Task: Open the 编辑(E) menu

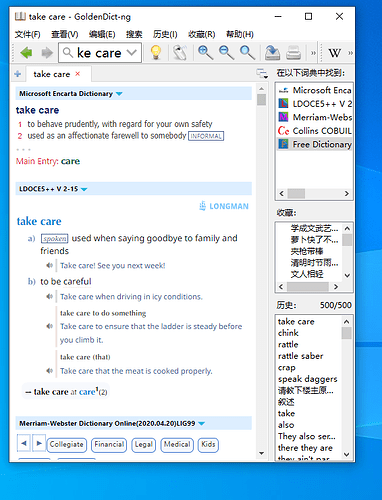Action: click(x=102, y=34)
